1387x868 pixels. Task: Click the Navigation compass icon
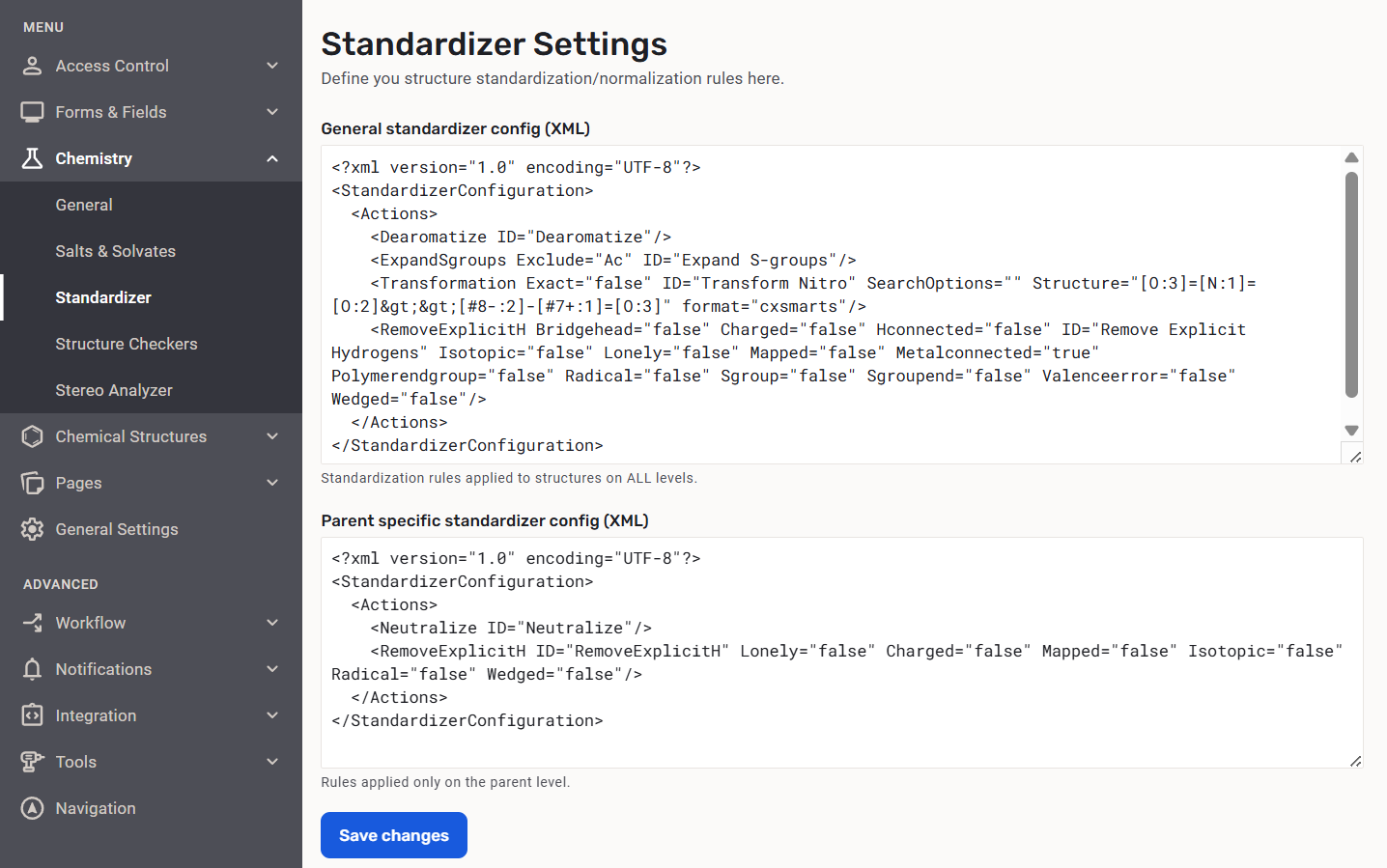32,808
